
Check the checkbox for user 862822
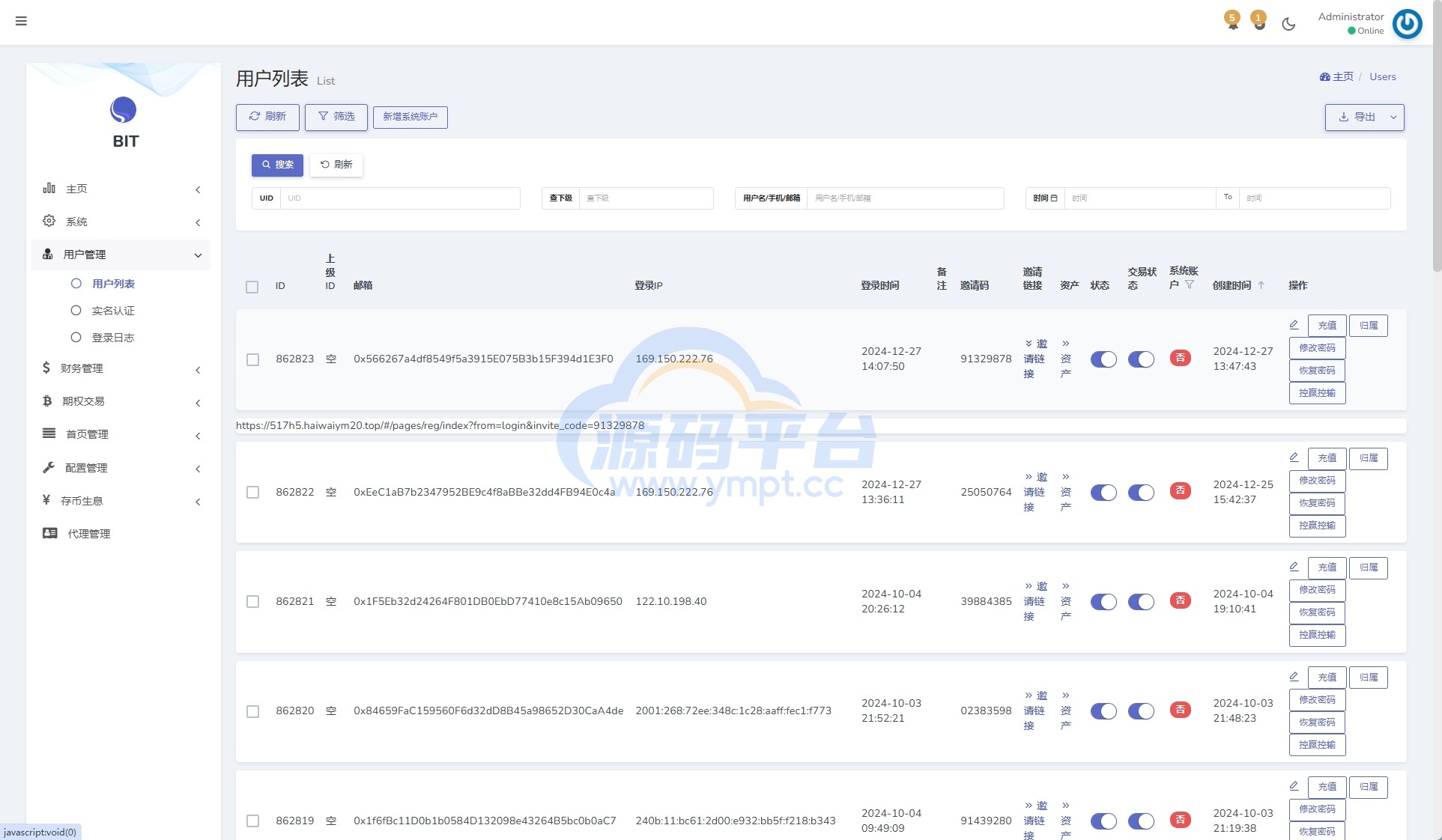click(x=252, y=493)
